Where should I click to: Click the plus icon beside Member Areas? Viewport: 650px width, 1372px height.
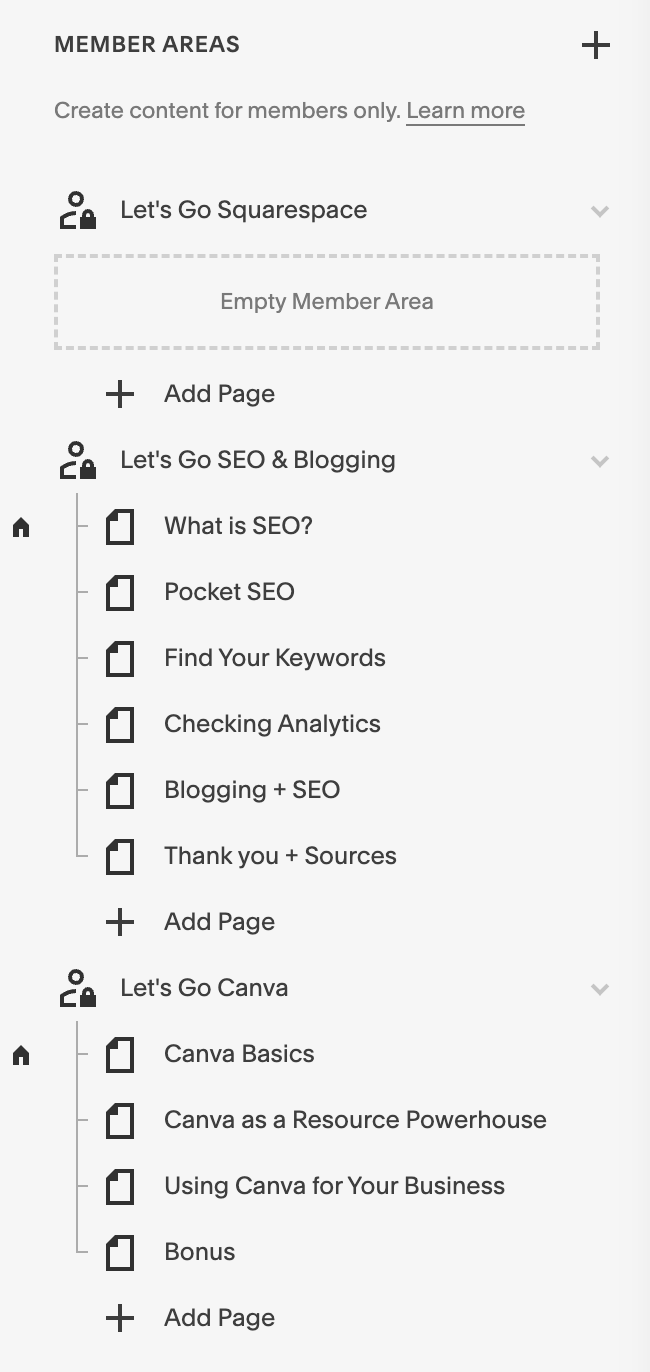coord(596,45)
